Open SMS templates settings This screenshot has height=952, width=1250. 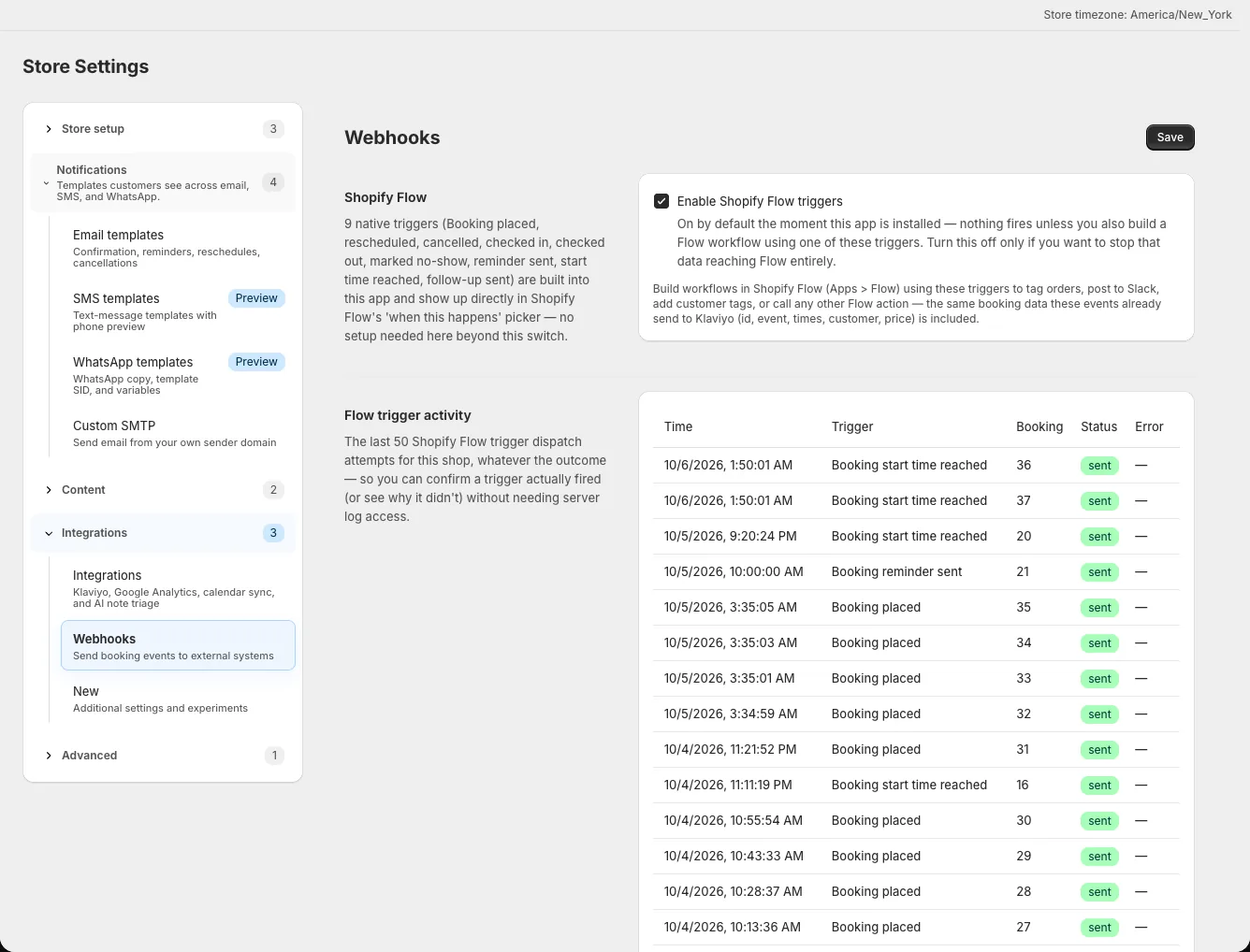(x=178, y=311)
